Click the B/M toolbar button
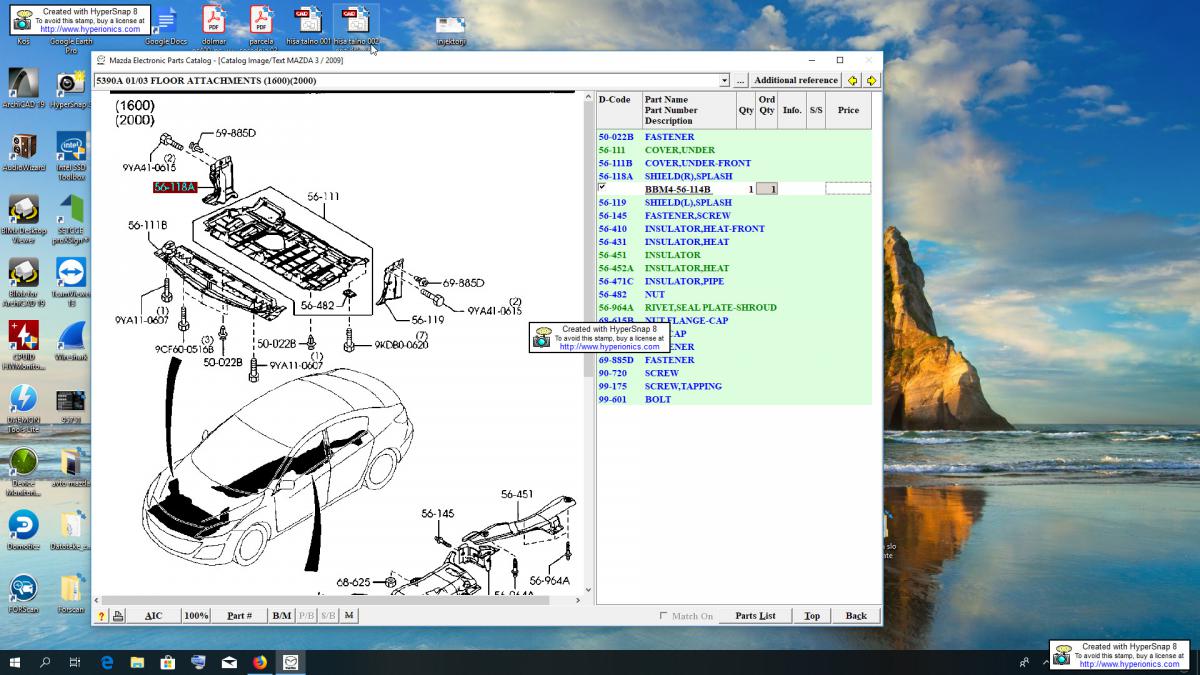Viewport: 1200px width, 675px height. (282, 616)
